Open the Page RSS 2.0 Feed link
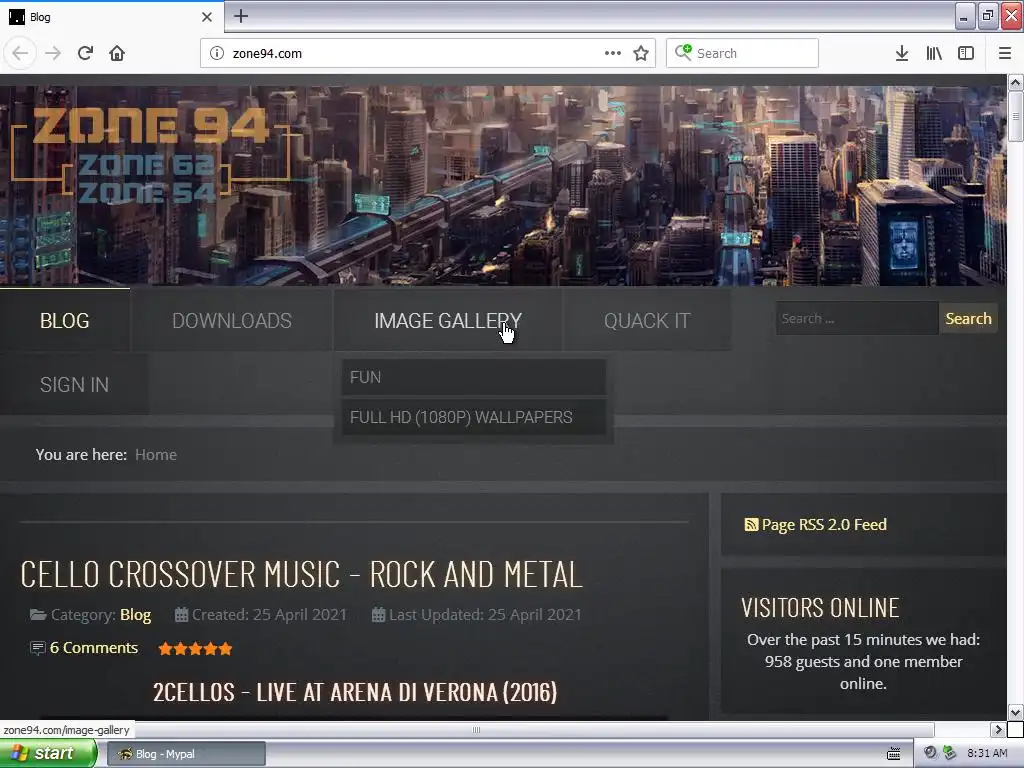This screenshot has height=768, width=1024. click(824, 524)
